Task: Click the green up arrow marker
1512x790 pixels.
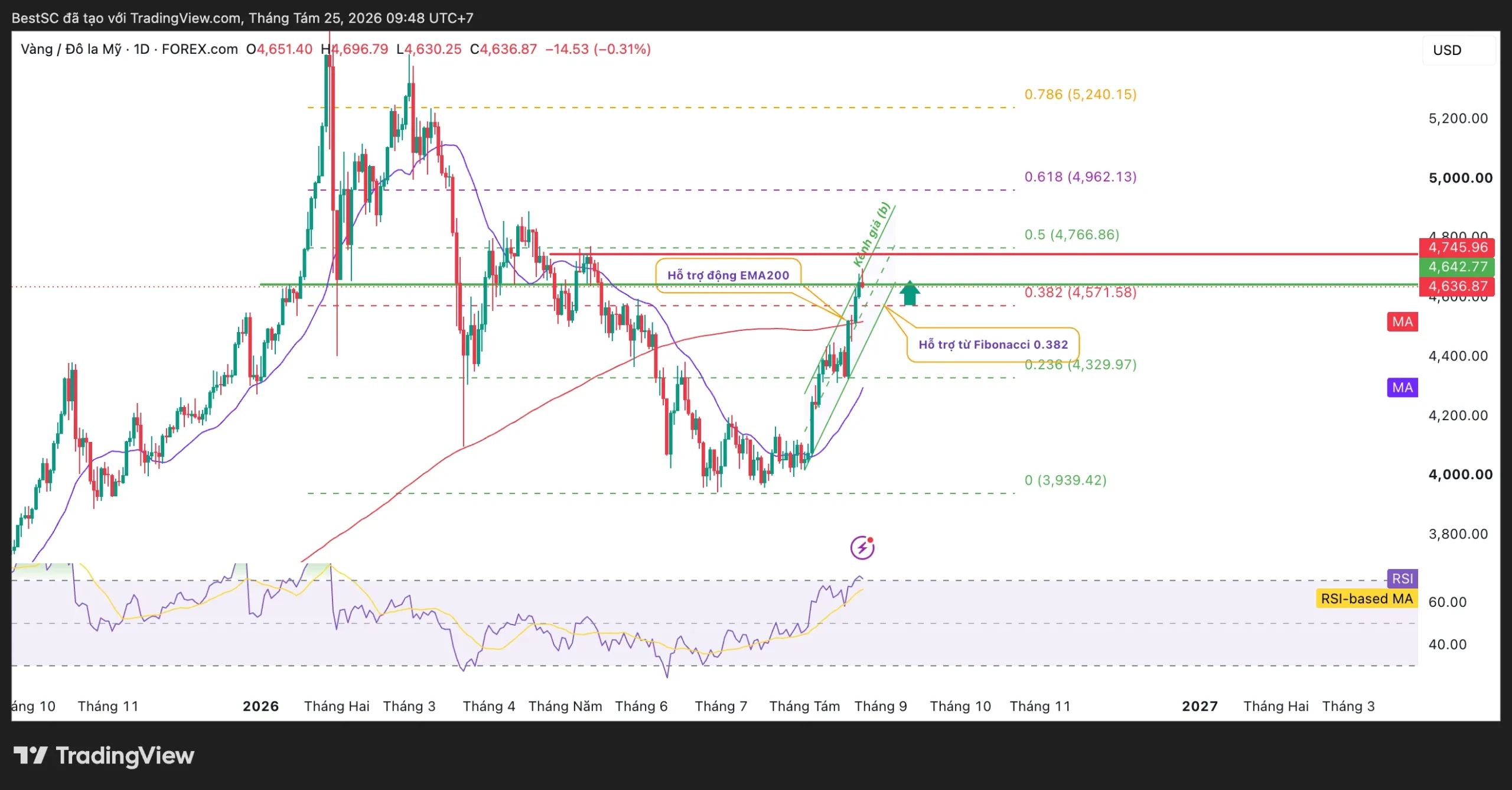Action: click(x=910, y=293)
